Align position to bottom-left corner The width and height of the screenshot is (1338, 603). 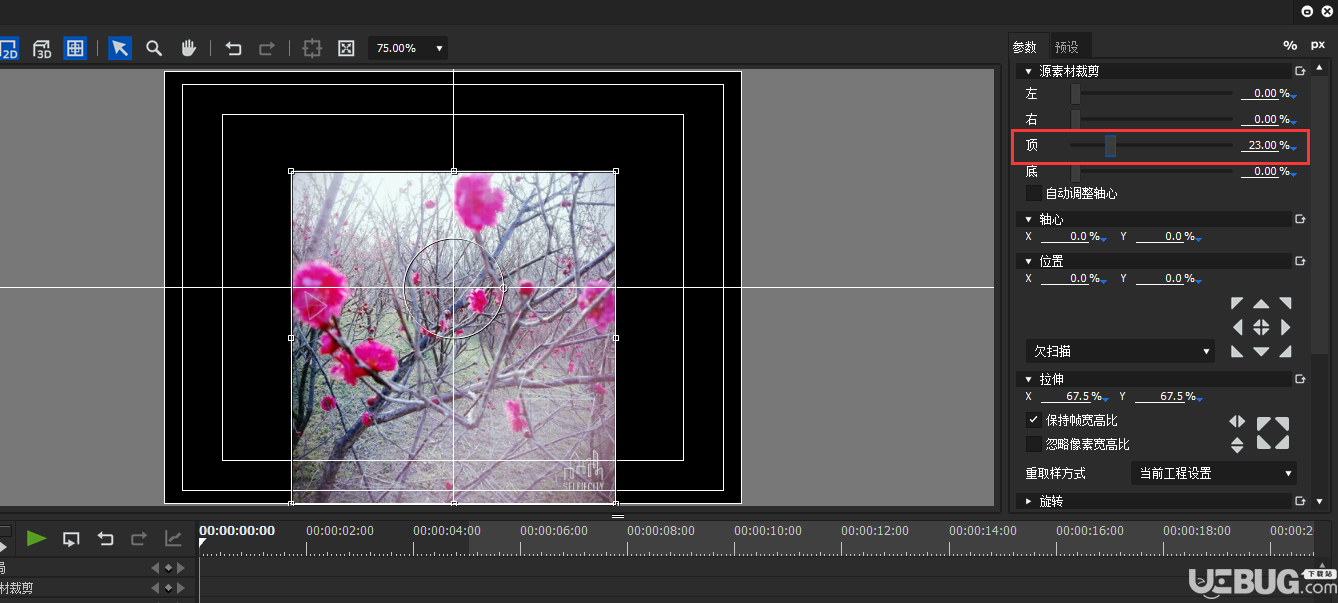point(1237,351)
